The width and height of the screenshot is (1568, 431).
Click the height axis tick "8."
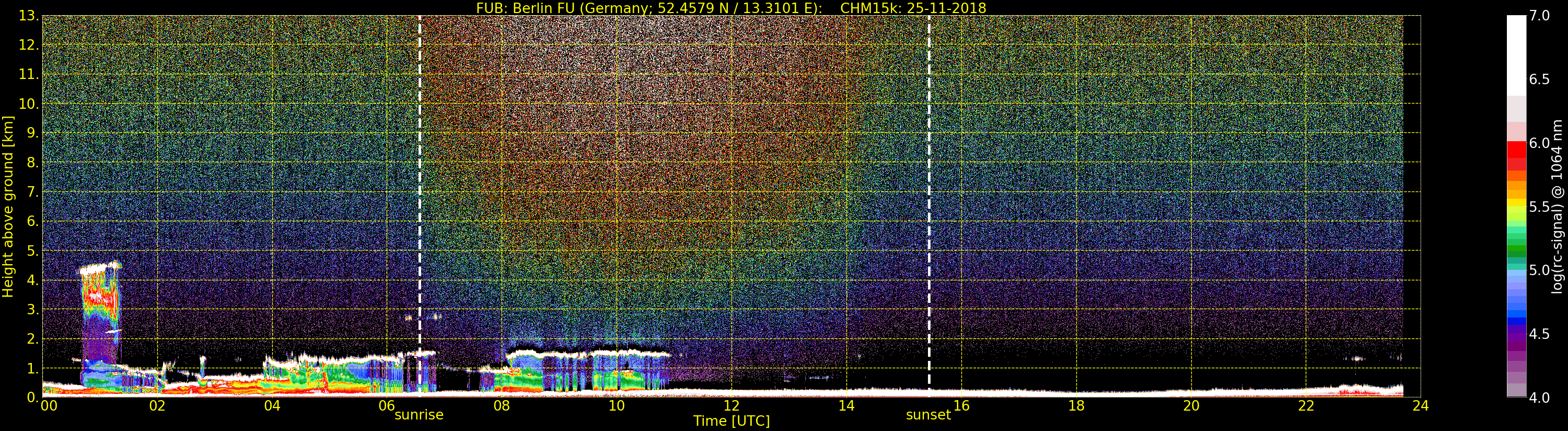(x=33, y=162)
